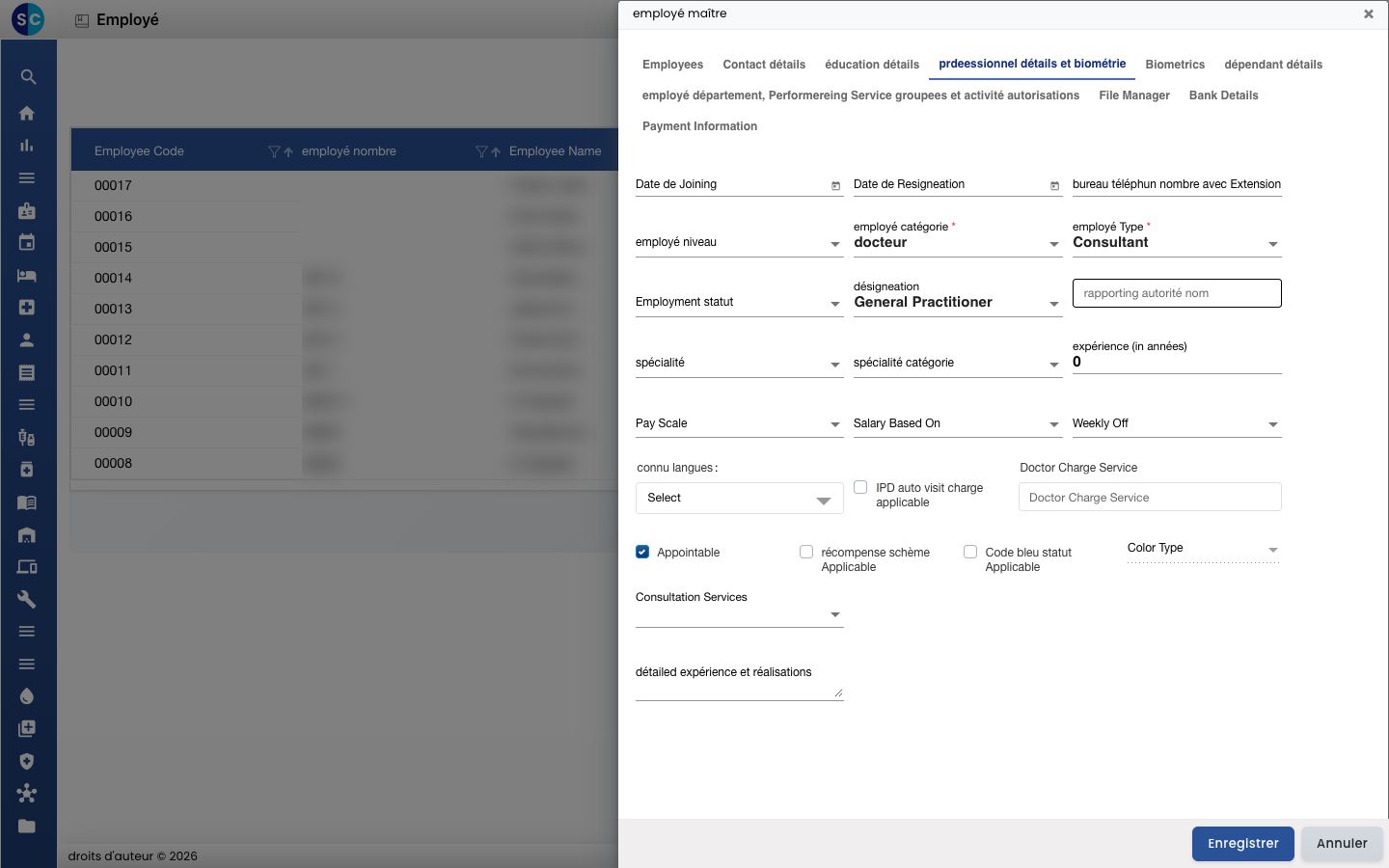Viewport: 1389px width, 868px height.
Task: Open the Bank Details tab
Action: pyautogui.click(x=1223, y=95)
